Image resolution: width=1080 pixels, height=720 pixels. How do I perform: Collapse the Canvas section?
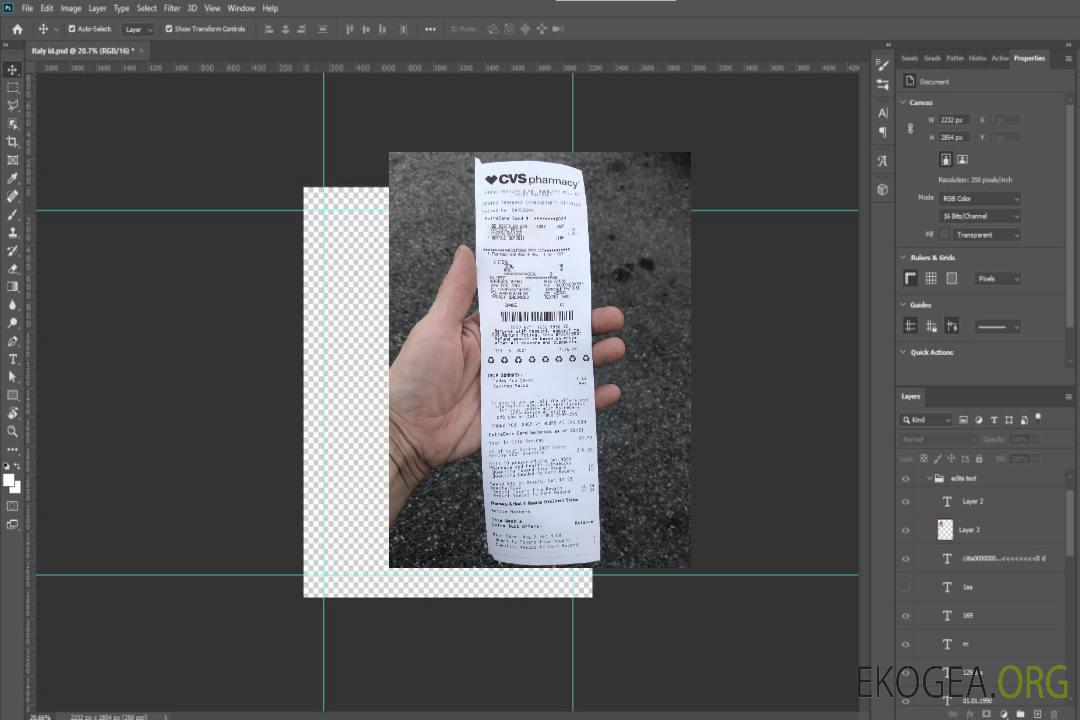[x=903, y=102]
